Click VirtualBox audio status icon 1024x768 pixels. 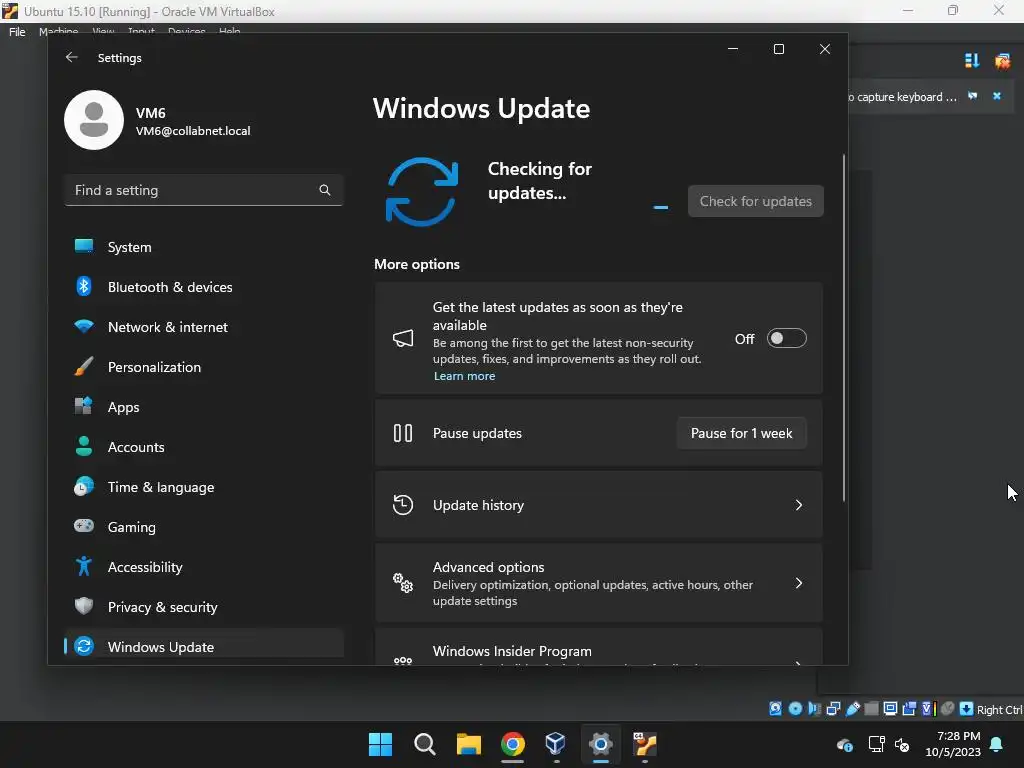(814, 709)
